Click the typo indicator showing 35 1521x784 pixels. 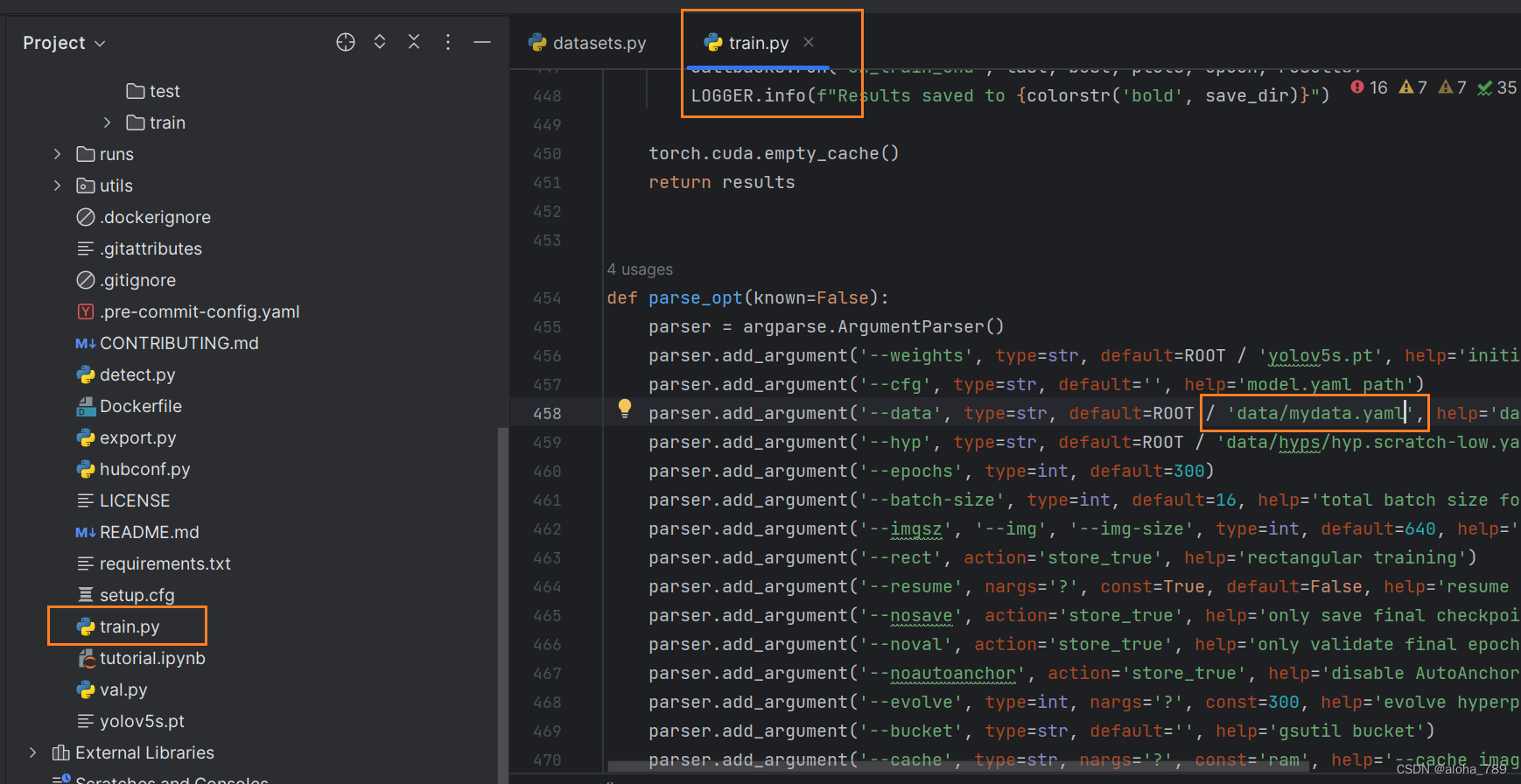tap(1496, 87)
